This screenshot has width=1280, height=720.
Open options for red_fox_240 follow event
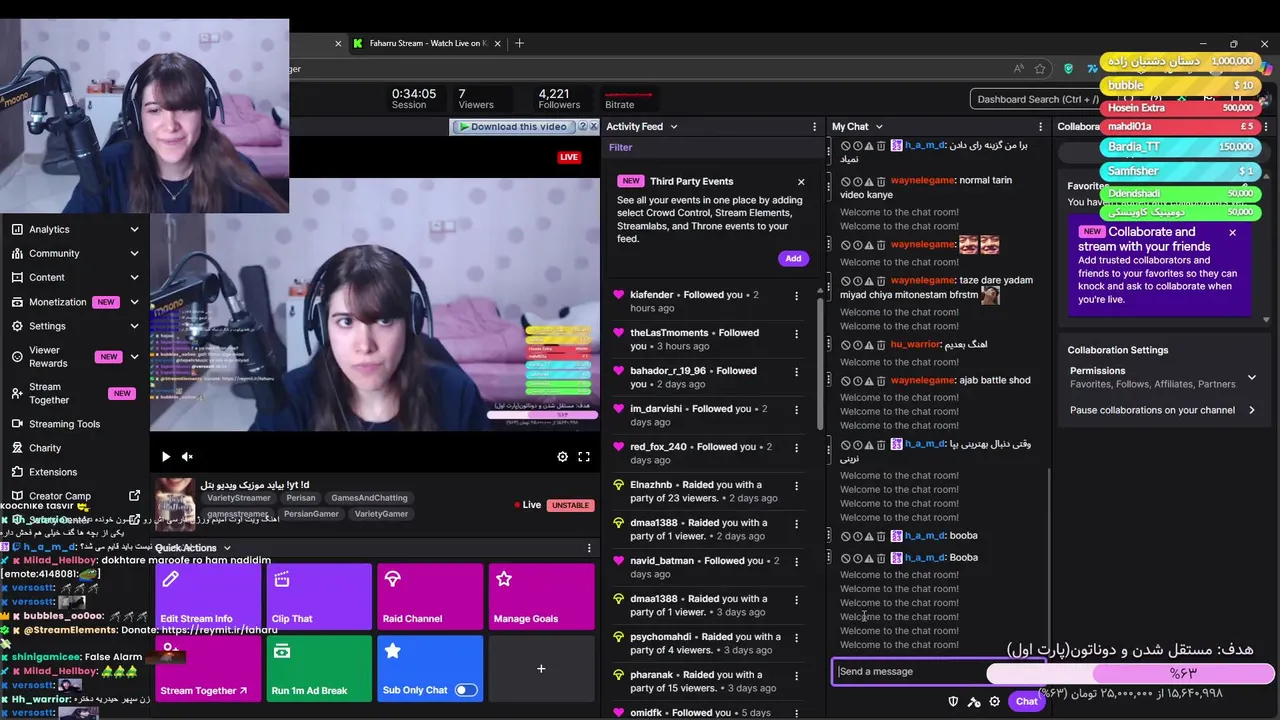coord(797,448)
